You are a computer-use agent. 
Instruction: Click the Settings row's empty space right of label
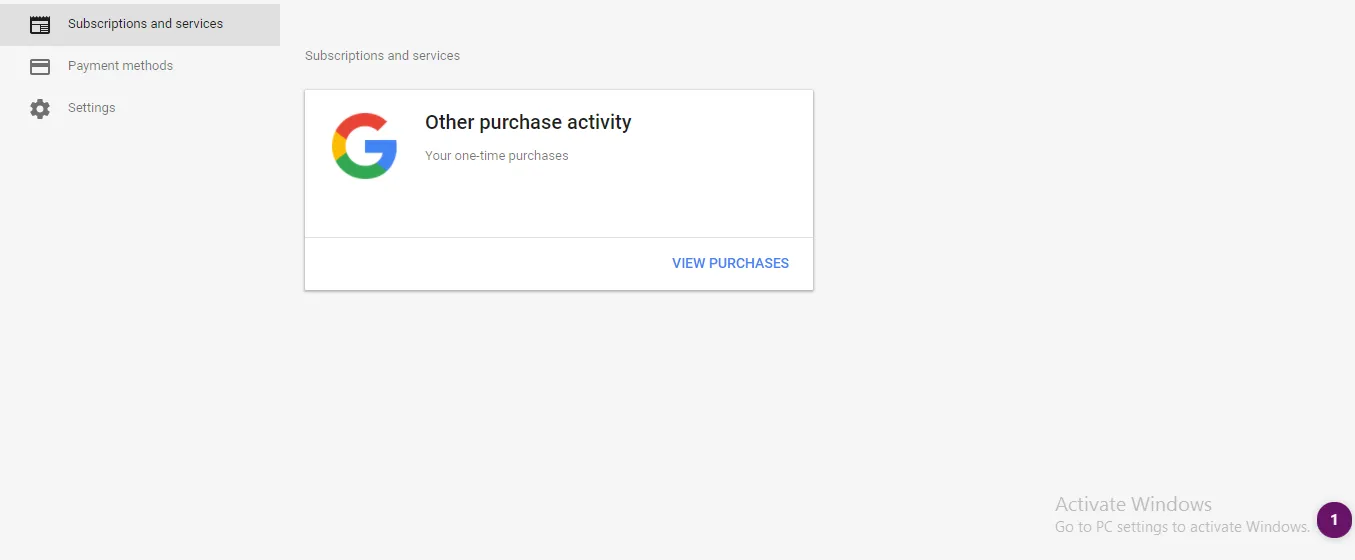pyautogui.click(x=200, y=108)
